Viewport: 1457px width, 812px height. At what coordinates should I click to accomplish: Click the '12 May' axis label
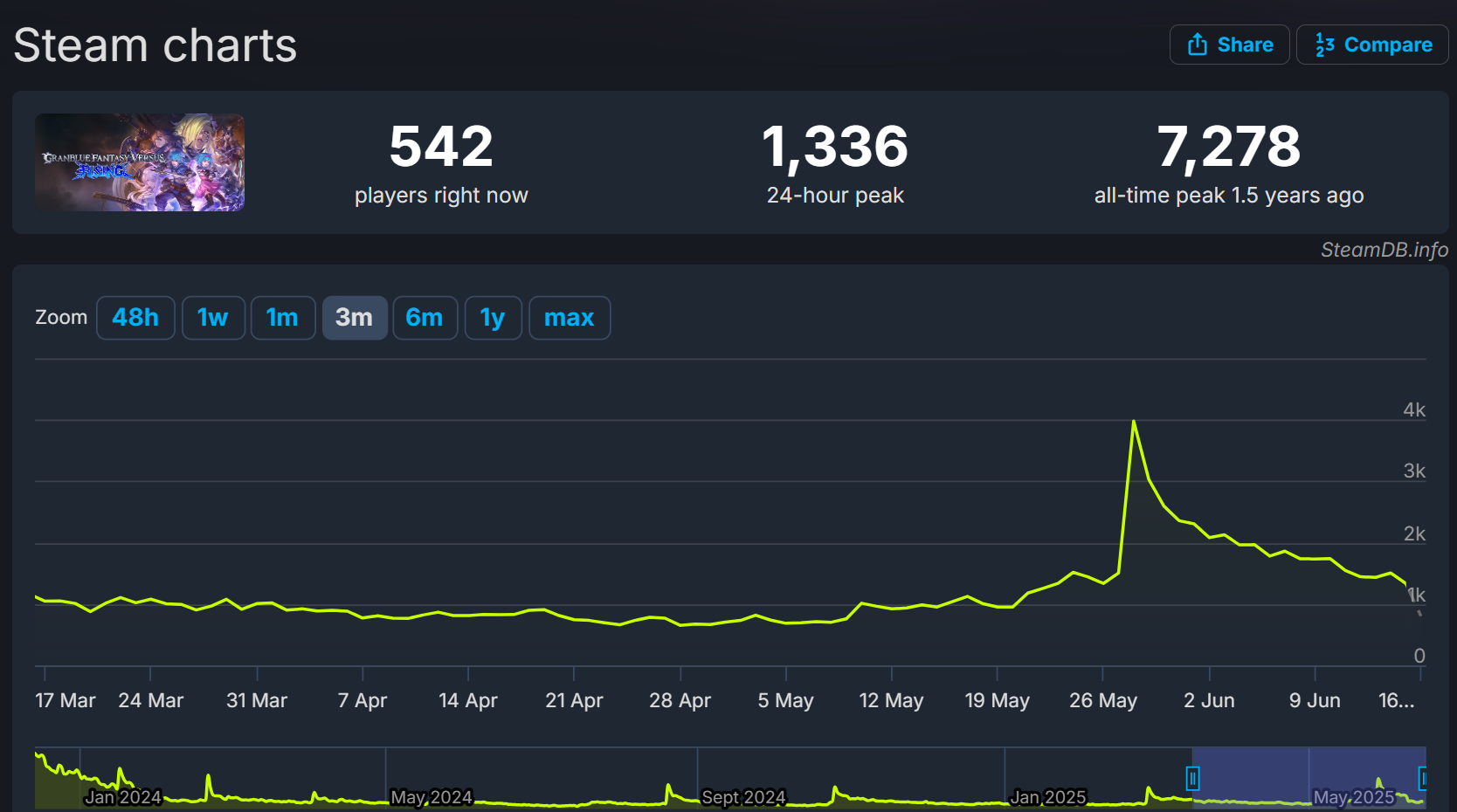tap(891, 700)
